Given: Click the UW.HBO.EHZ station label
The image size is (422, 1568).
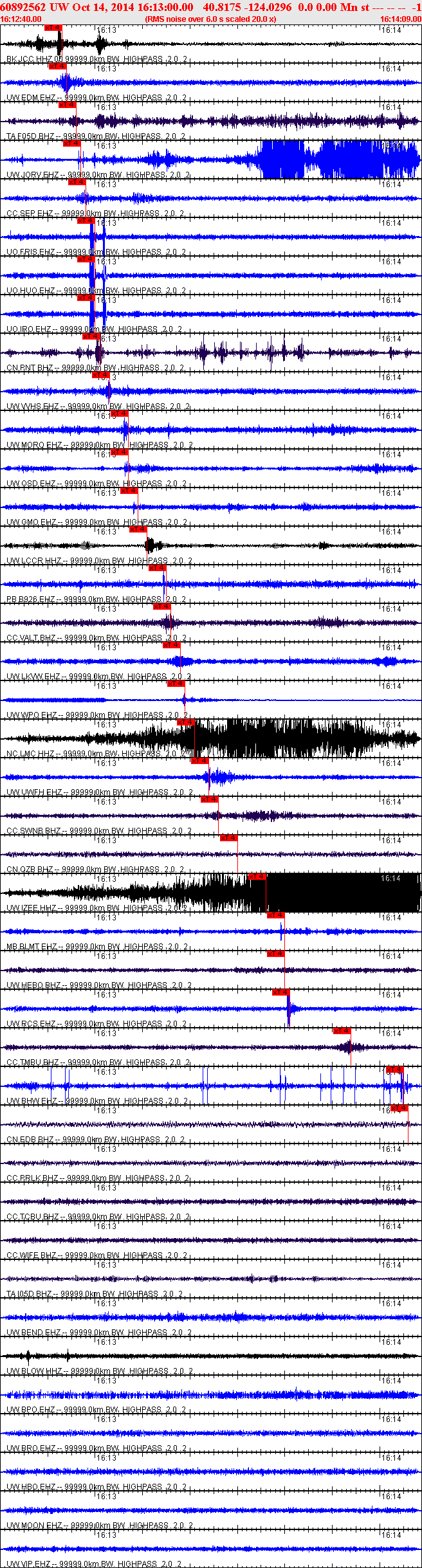Looking at the screenshot, I should [31, 1487].
